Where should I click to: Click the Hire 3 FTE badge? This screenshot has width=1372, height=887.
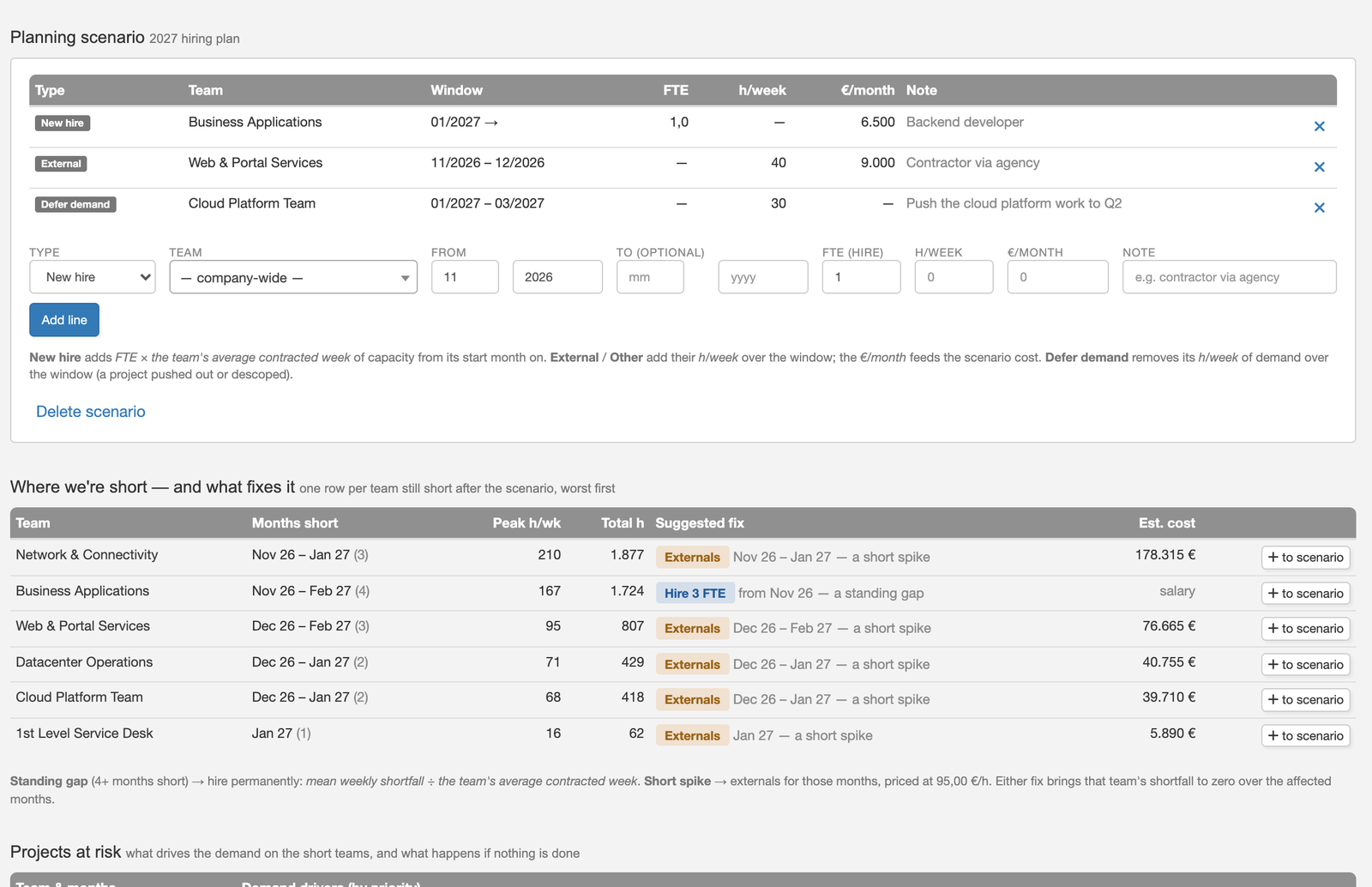695,593
